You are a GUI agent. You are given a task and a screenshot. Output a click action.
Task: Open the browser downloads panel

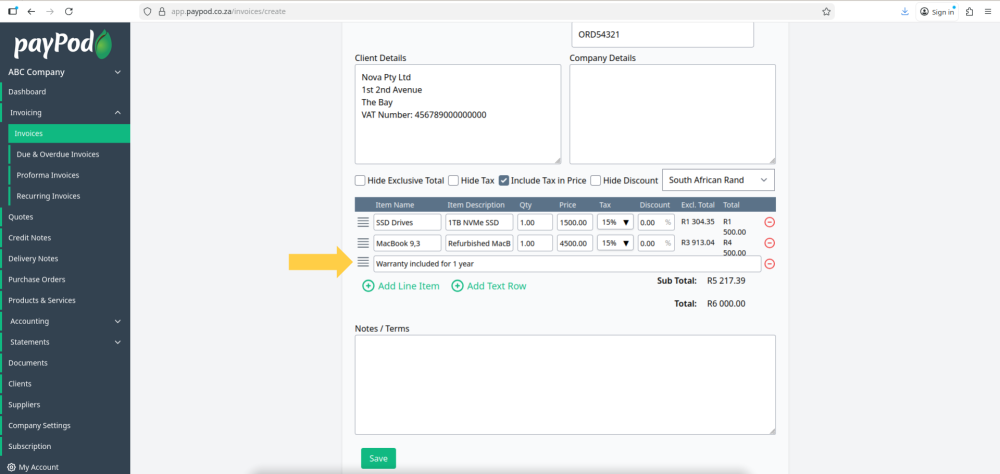point(904,11)
